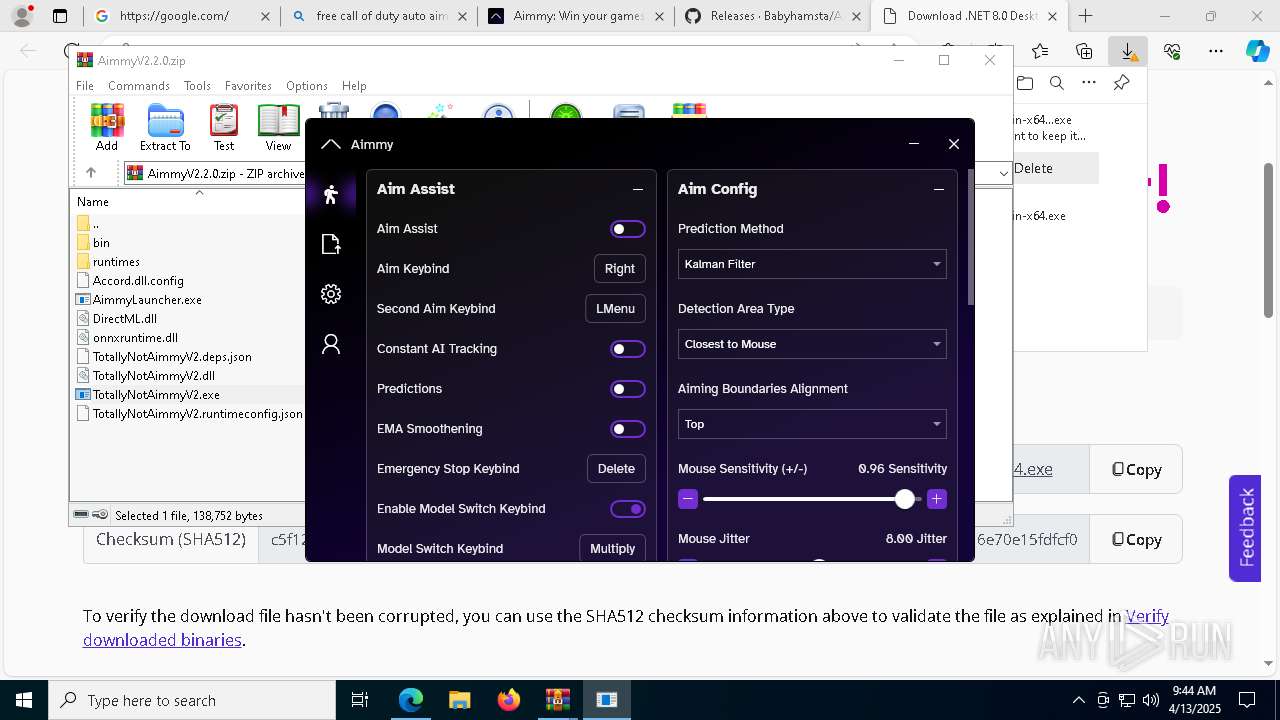Increase mouse sensitivity with plus button
1280x720 pixels.
click(x=936, y=499)
